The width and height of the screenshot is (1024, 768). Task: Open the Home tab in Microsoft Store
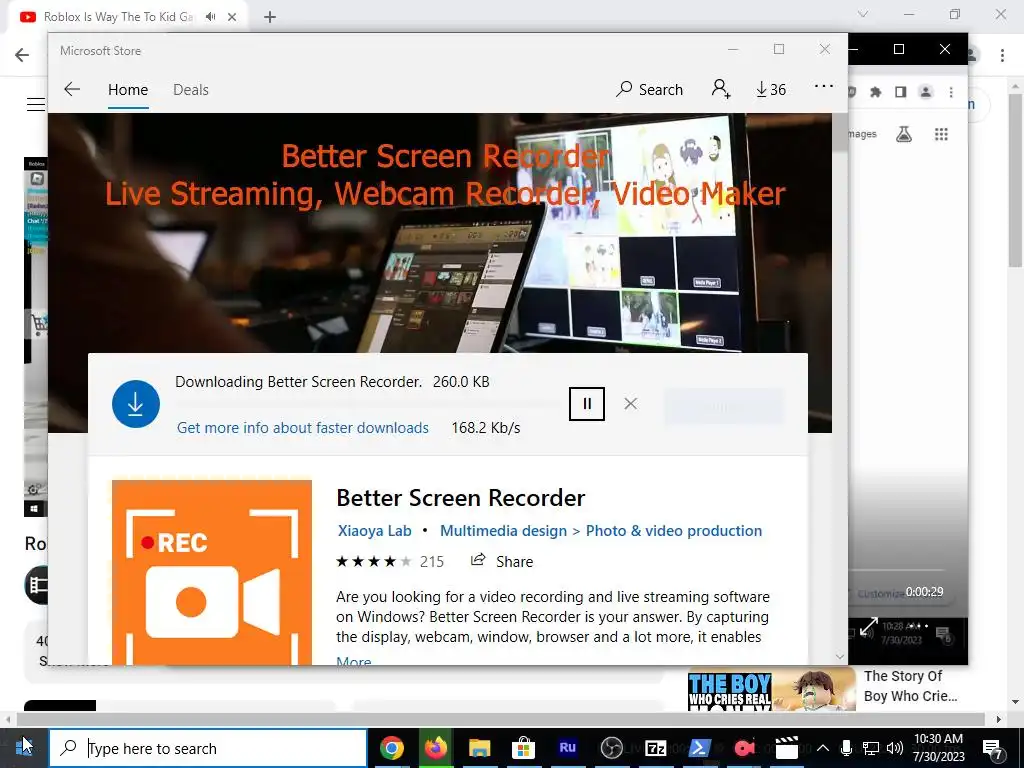[x=128, y=90]
